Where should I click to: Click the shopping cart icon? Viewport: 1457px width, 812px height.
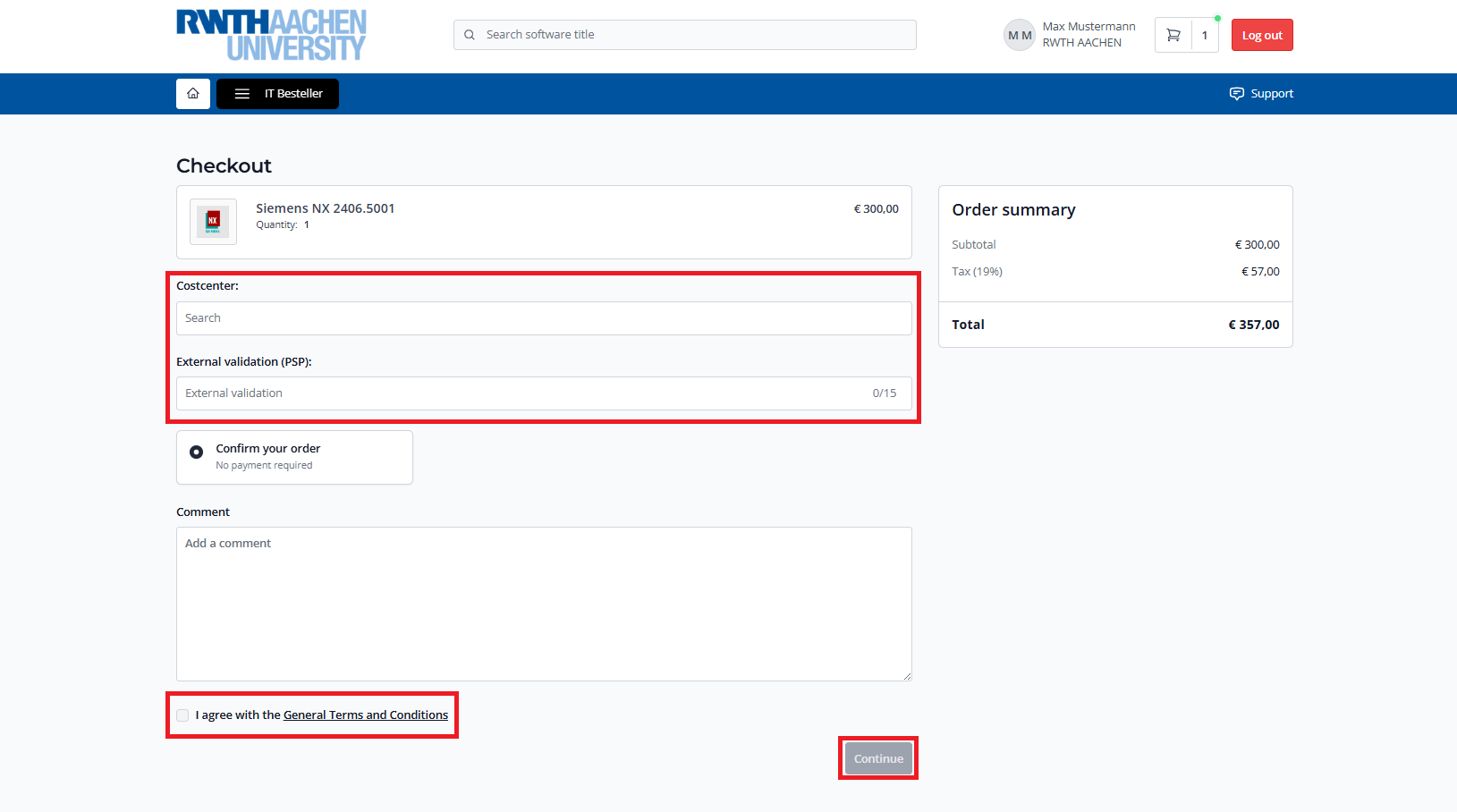point(1173,36)
